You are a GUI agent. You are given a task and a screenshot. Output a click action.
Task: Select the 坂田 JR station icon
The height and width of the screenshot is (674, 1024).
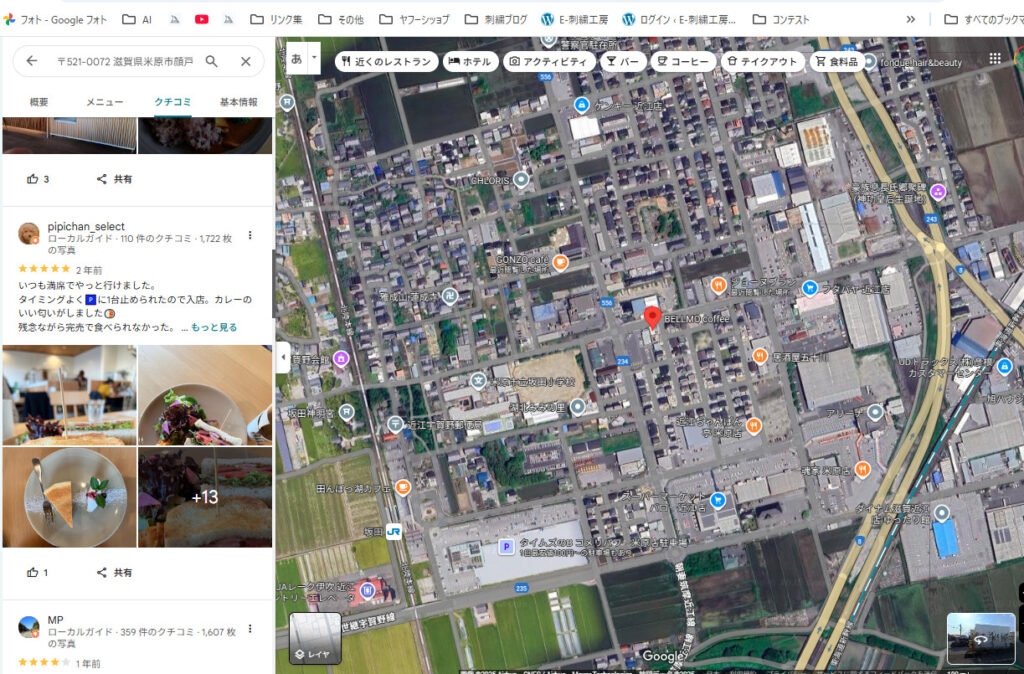(x=393, y=532)
